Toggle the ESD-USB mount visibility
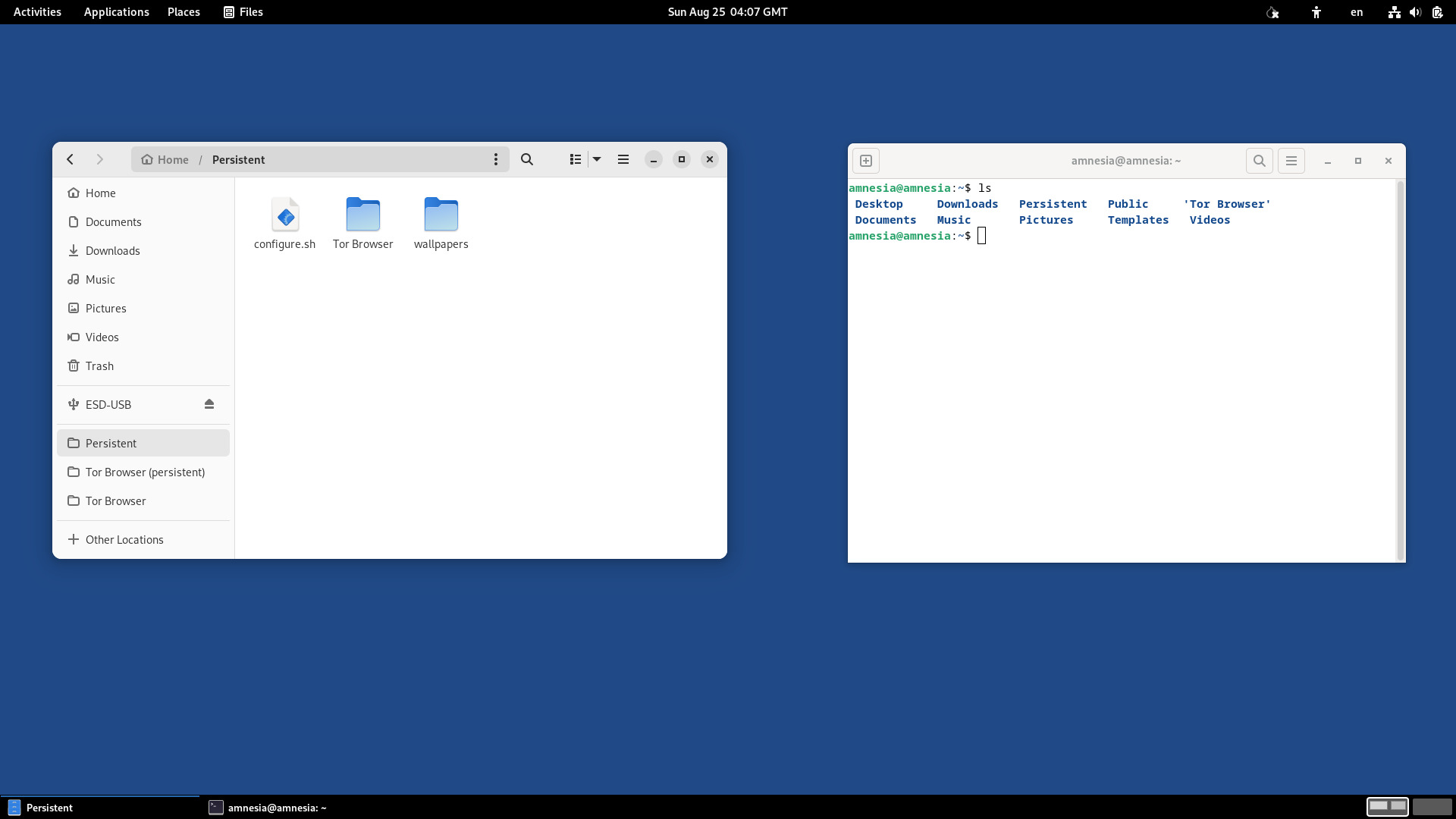The height and width of the screenshot is (819, 1456). pyautogui.click(x=209, y=404)
